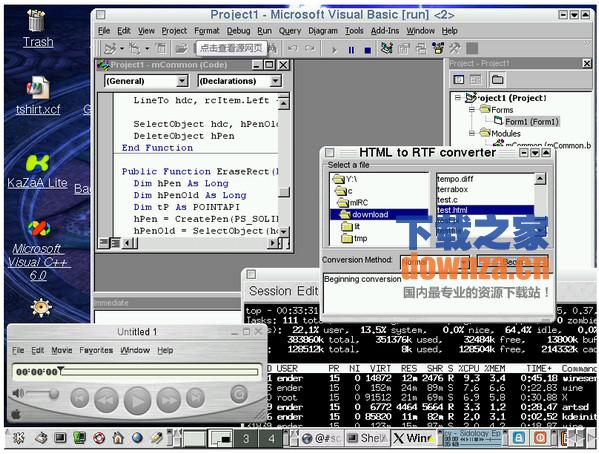The width and height of the screenshot is (599, 454).
Task: Open Toolbox from the VB toolbar
Action: click(455, 49)
